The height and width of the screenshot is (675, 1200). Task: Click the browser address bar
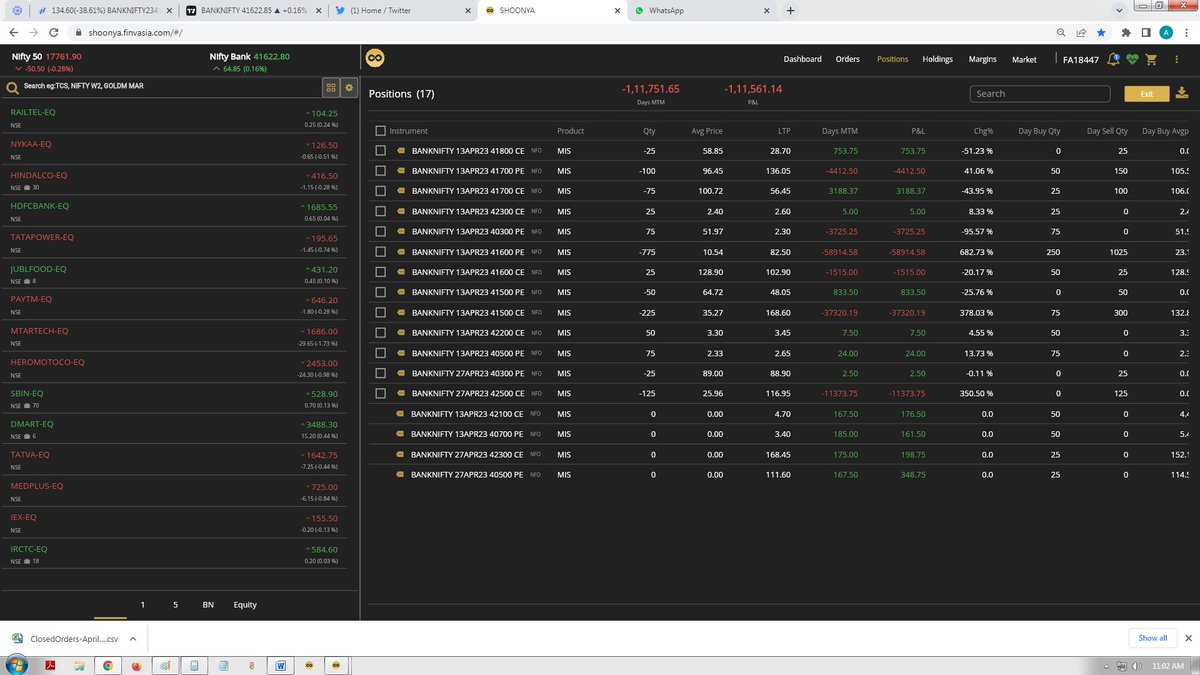coord(560,32)
